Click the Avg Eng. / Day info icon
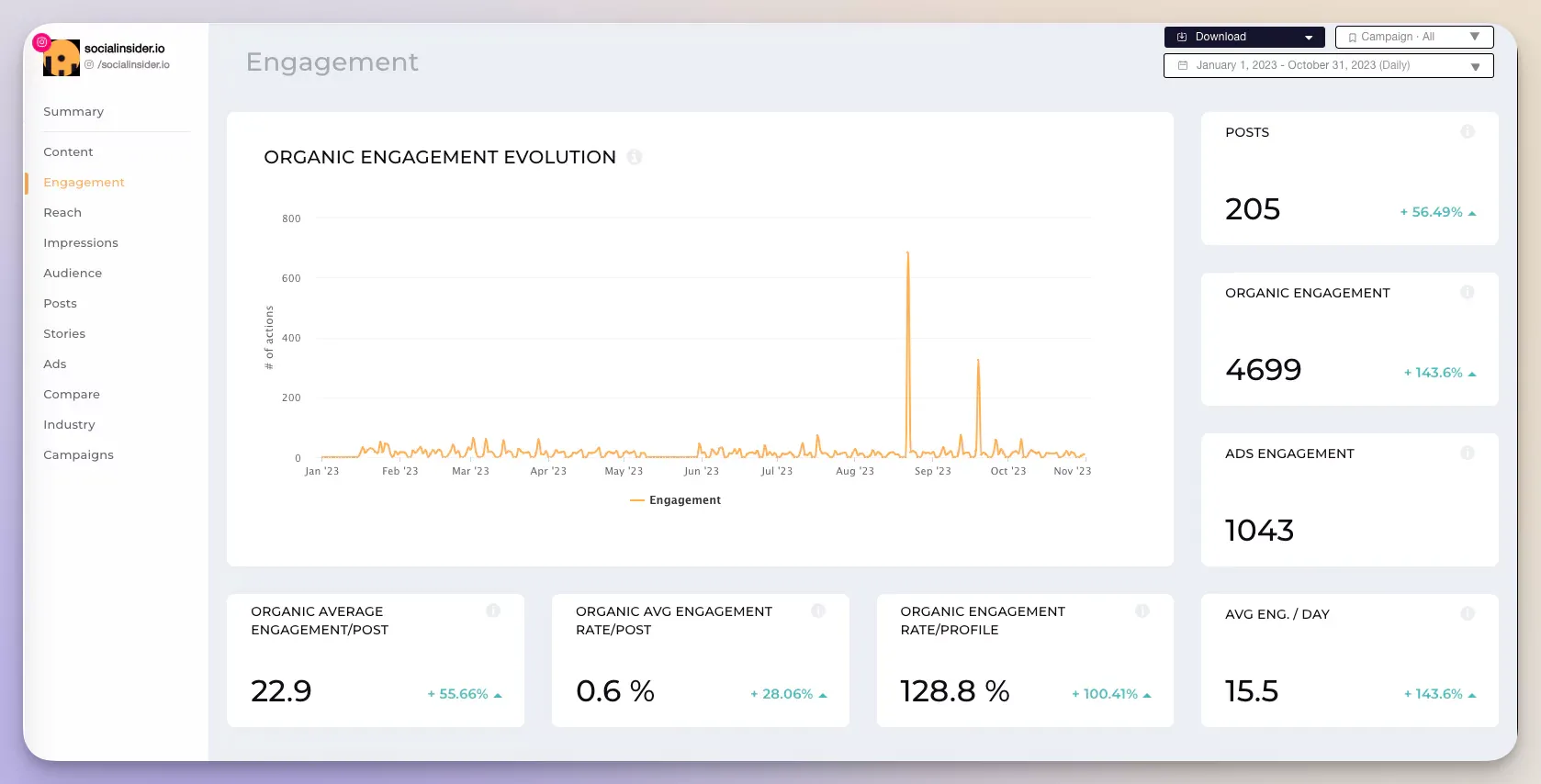Image resolution: width=1541 pixels, height=784 pixels. tap(1468, 614)
